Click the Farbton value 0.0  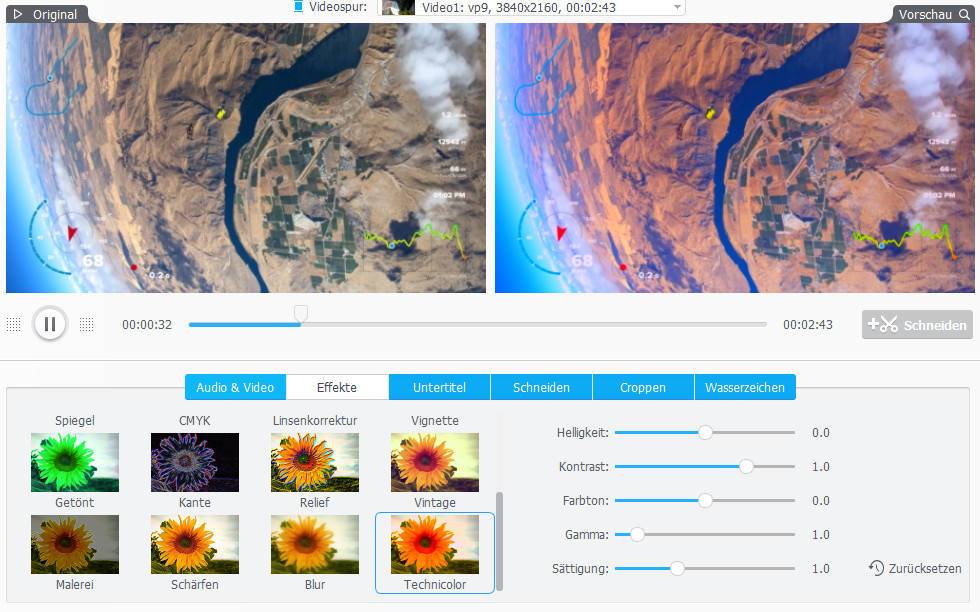coord(821,501)
